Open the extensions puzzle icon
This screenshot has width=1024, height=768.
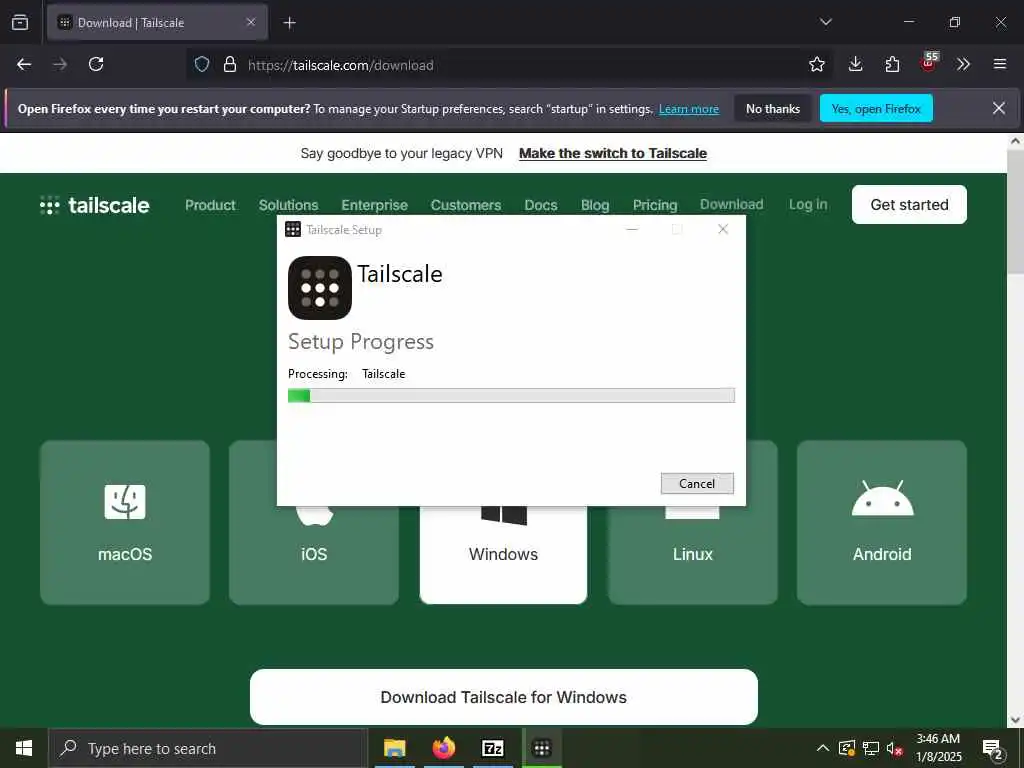point(892,64)
